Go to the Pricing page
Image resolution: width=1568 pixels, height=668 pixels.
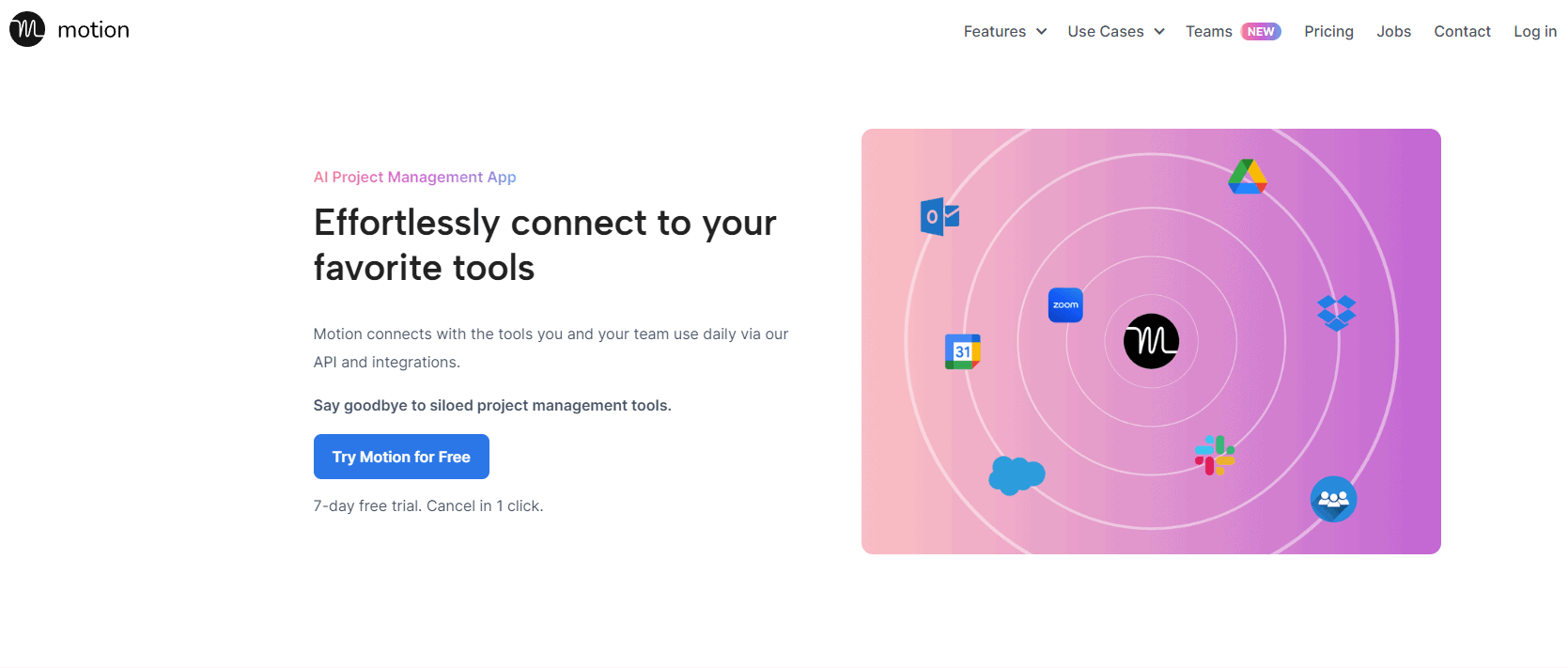coord(1328,32)
